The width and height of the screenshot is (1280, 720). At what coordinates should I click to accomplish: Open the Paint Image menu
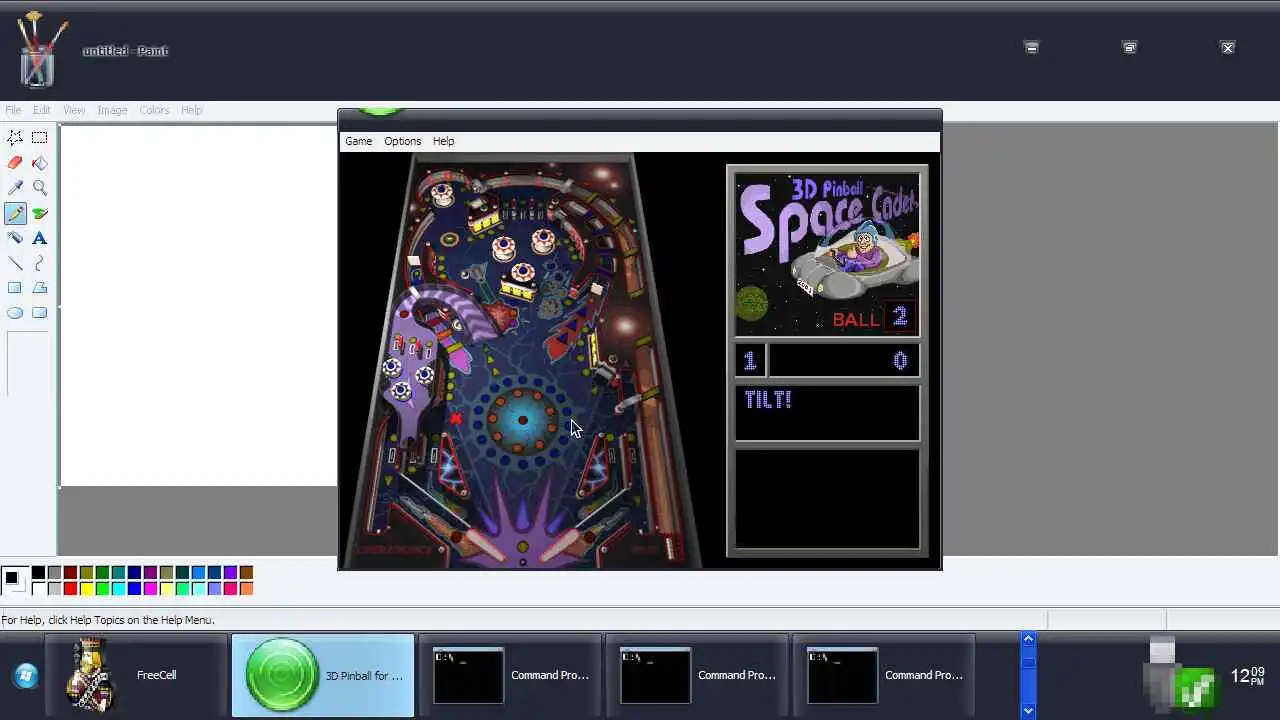tap(112, 110)
